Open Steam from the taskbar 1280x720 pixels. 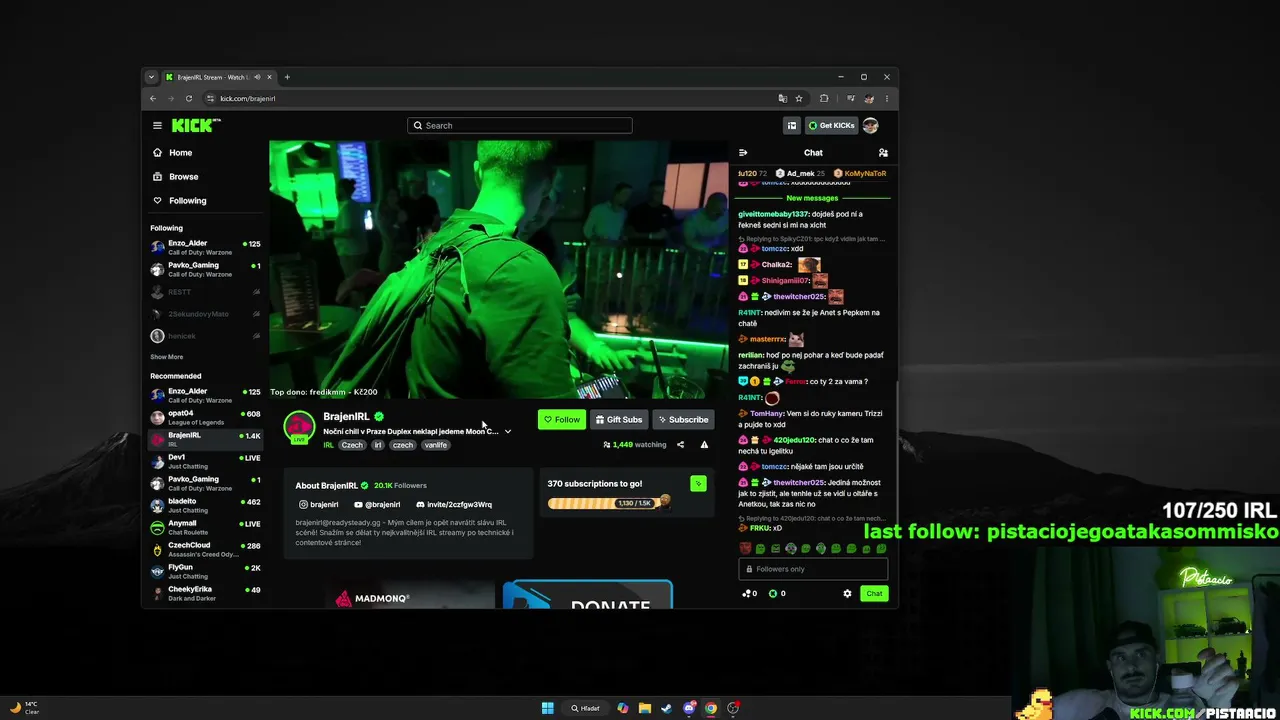pyautogui.click(x=667, y=708)
